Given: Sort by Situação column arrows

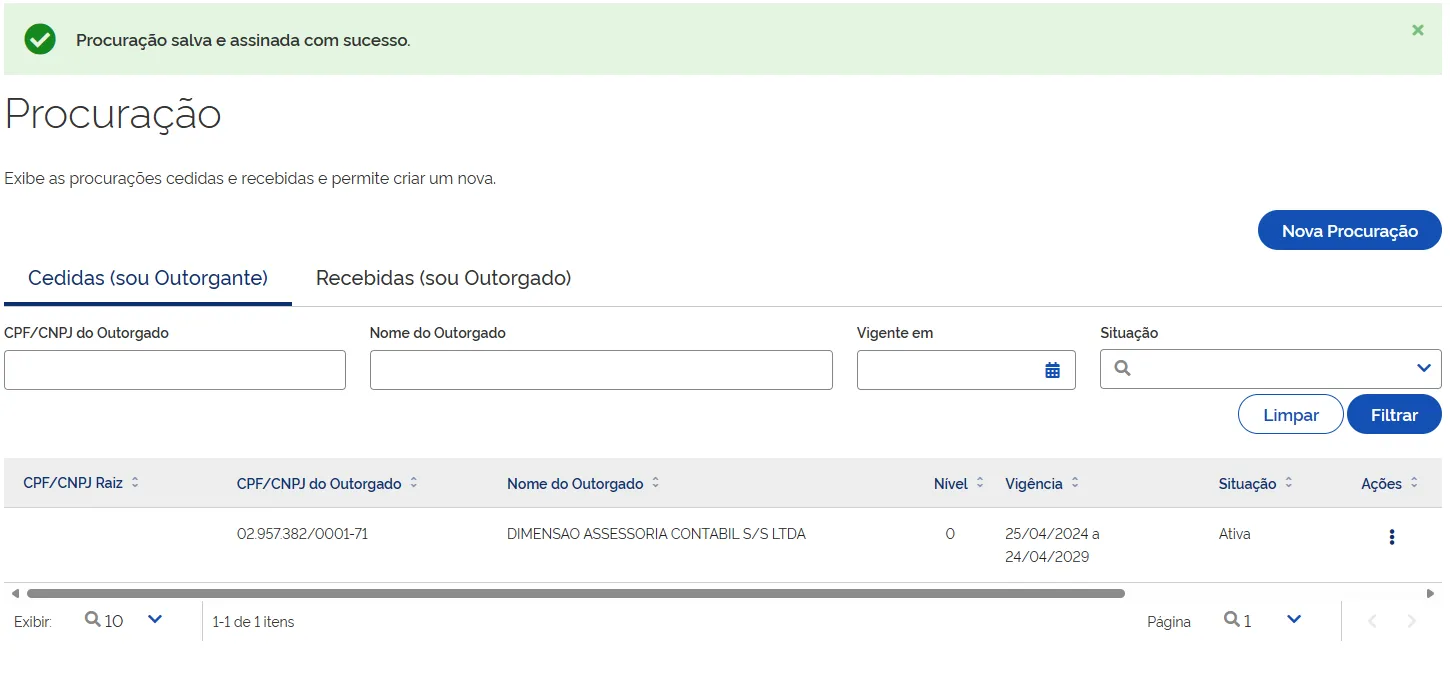Looking at the screenshot, I should click(x=1289, y=483).
